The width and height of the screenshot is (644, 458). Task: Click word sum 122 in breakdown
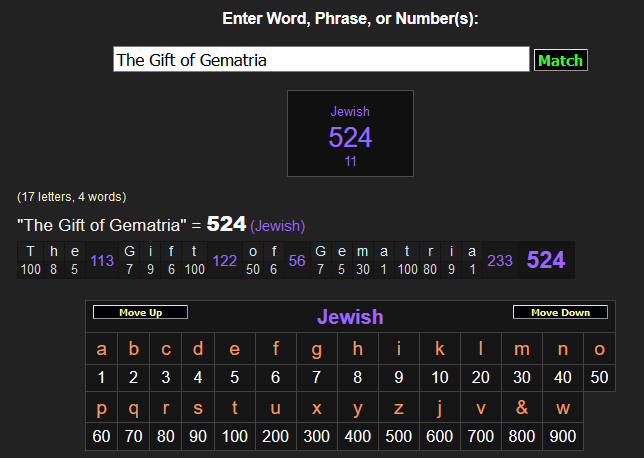click(224, 260)
